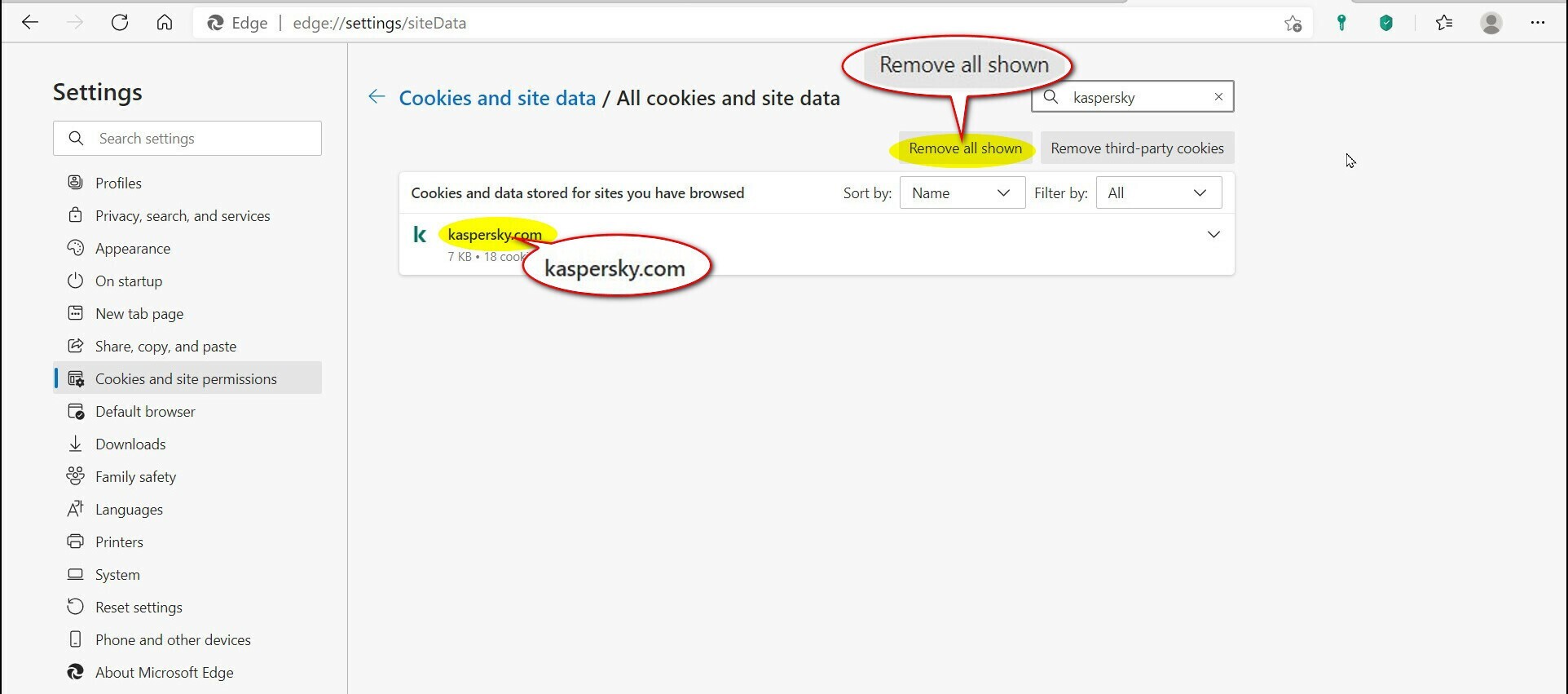This screenshot has width=1568, height=694.
Task: Open the Filter by All dropdown
Action: coord(1159,193)
